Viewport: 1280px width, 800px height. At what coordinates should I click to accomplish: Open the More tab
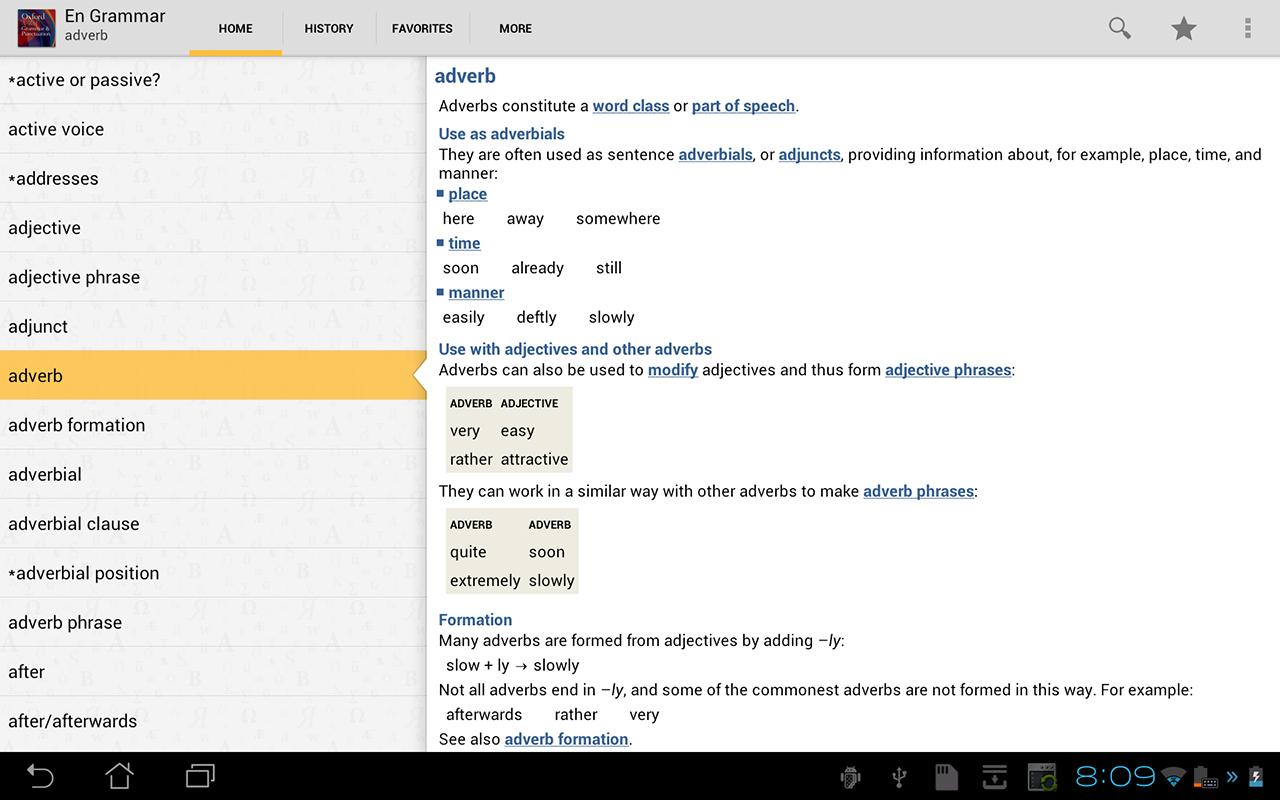point(515,28)
